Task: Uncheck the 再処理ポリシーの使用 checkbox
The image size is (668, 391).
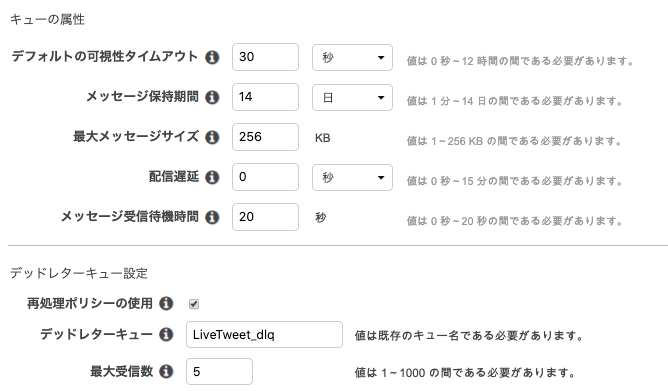Action: click(x=194, y=304)
